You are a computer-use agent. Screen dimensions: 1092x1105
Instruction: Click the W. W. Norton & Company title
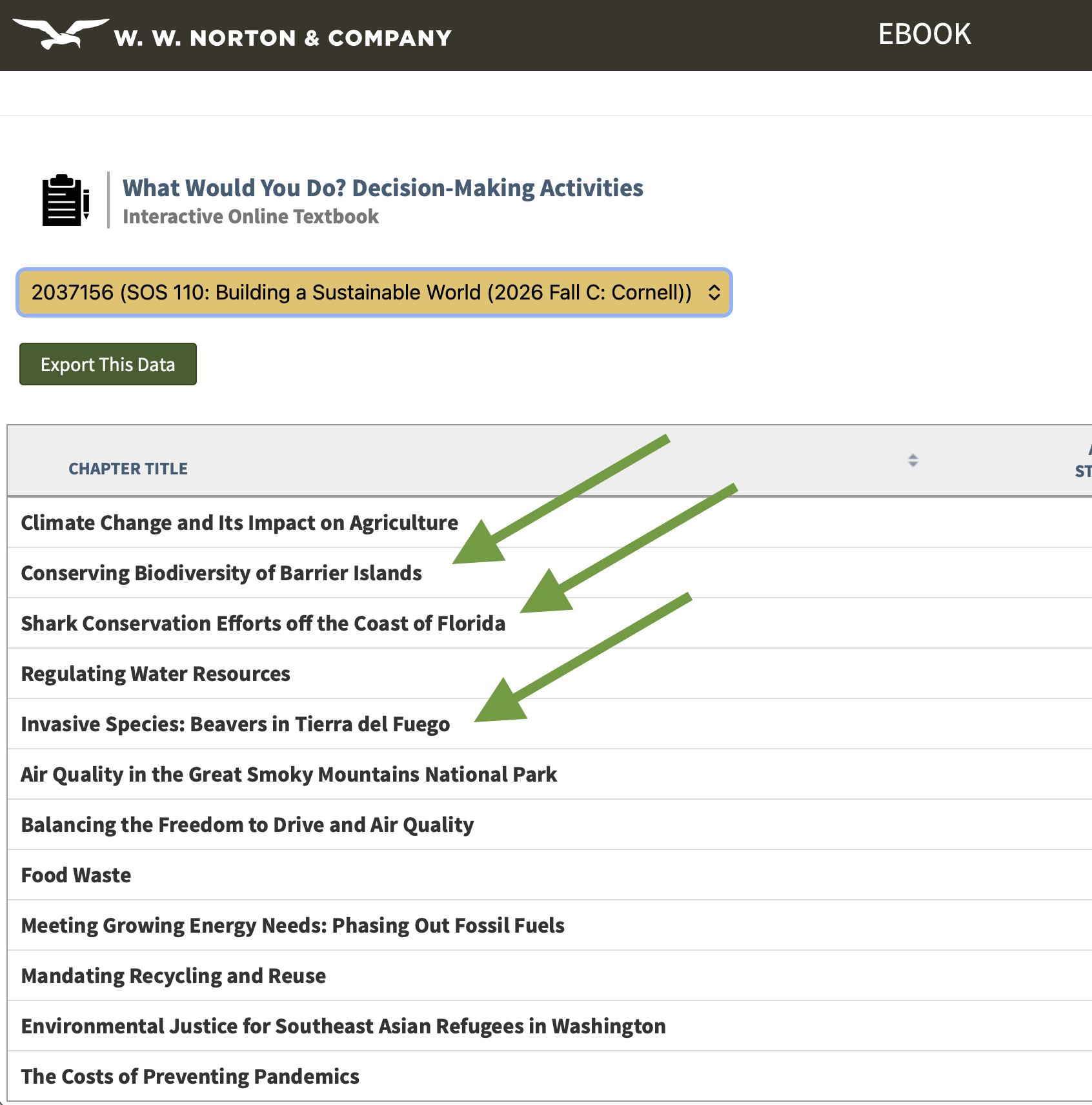[283, 38]
